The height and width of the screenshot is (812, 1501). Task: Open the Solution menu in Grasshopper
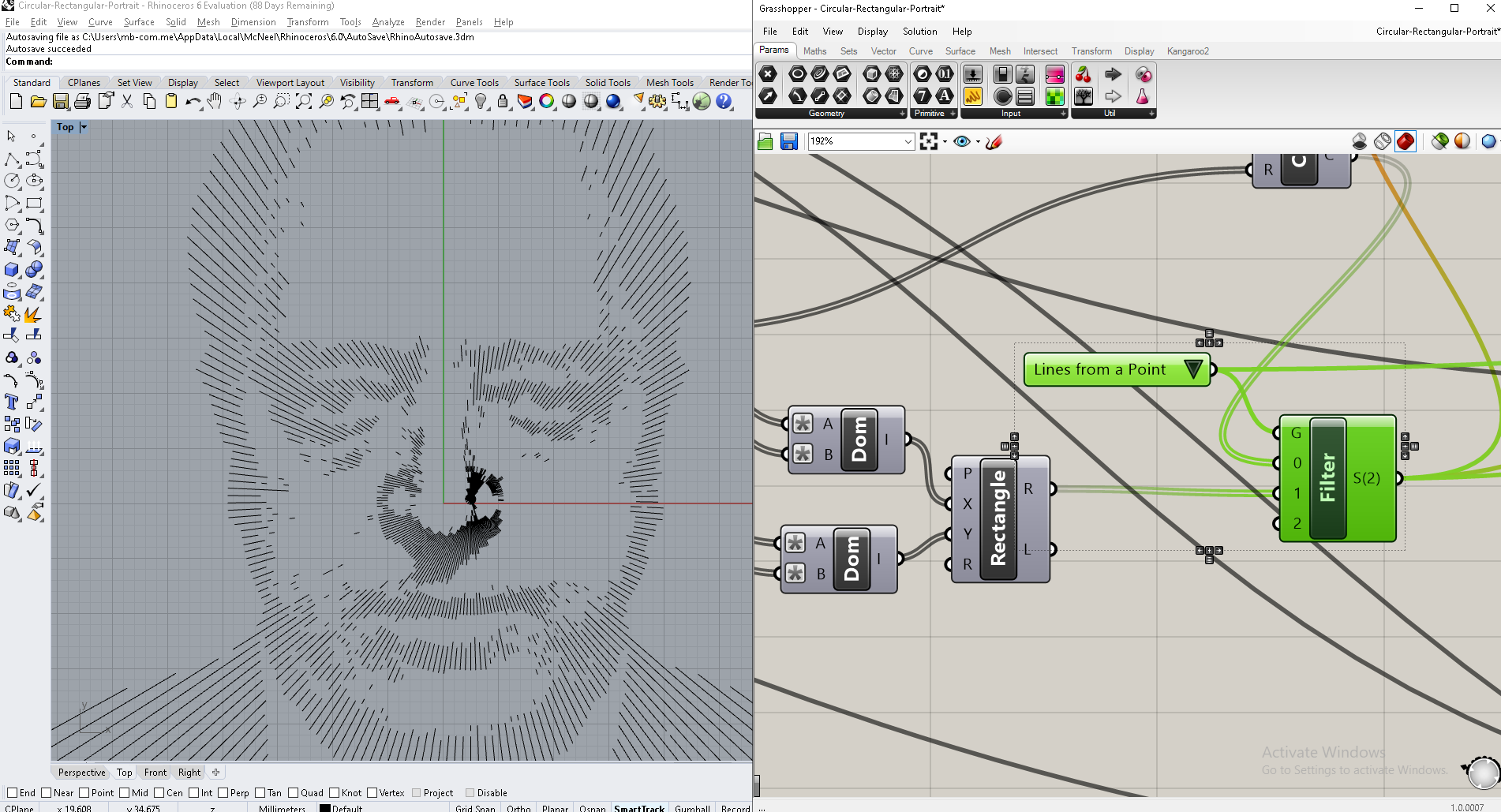point(919,32)
